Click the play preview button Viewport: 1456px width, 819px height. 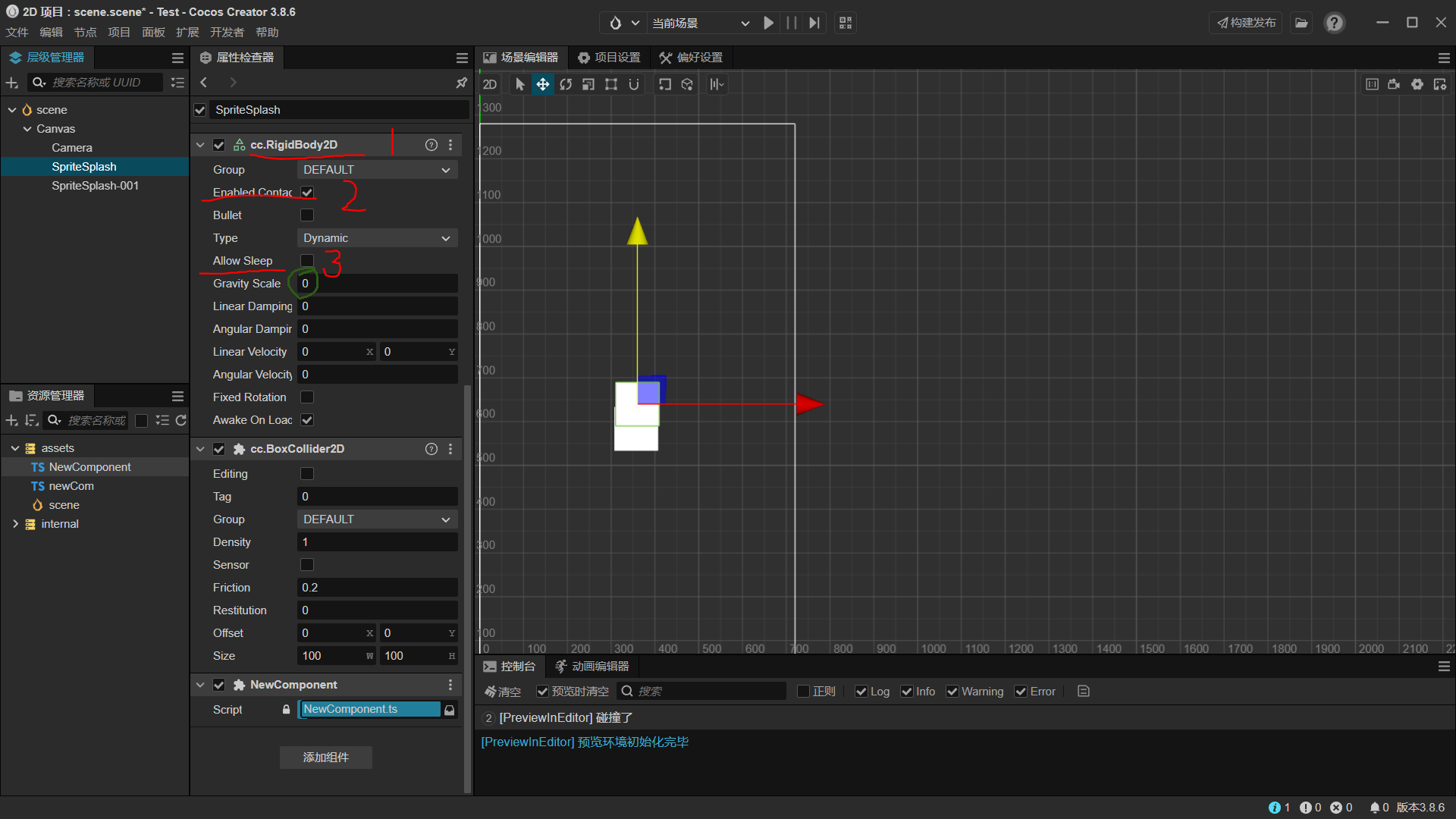coord(768,23)
